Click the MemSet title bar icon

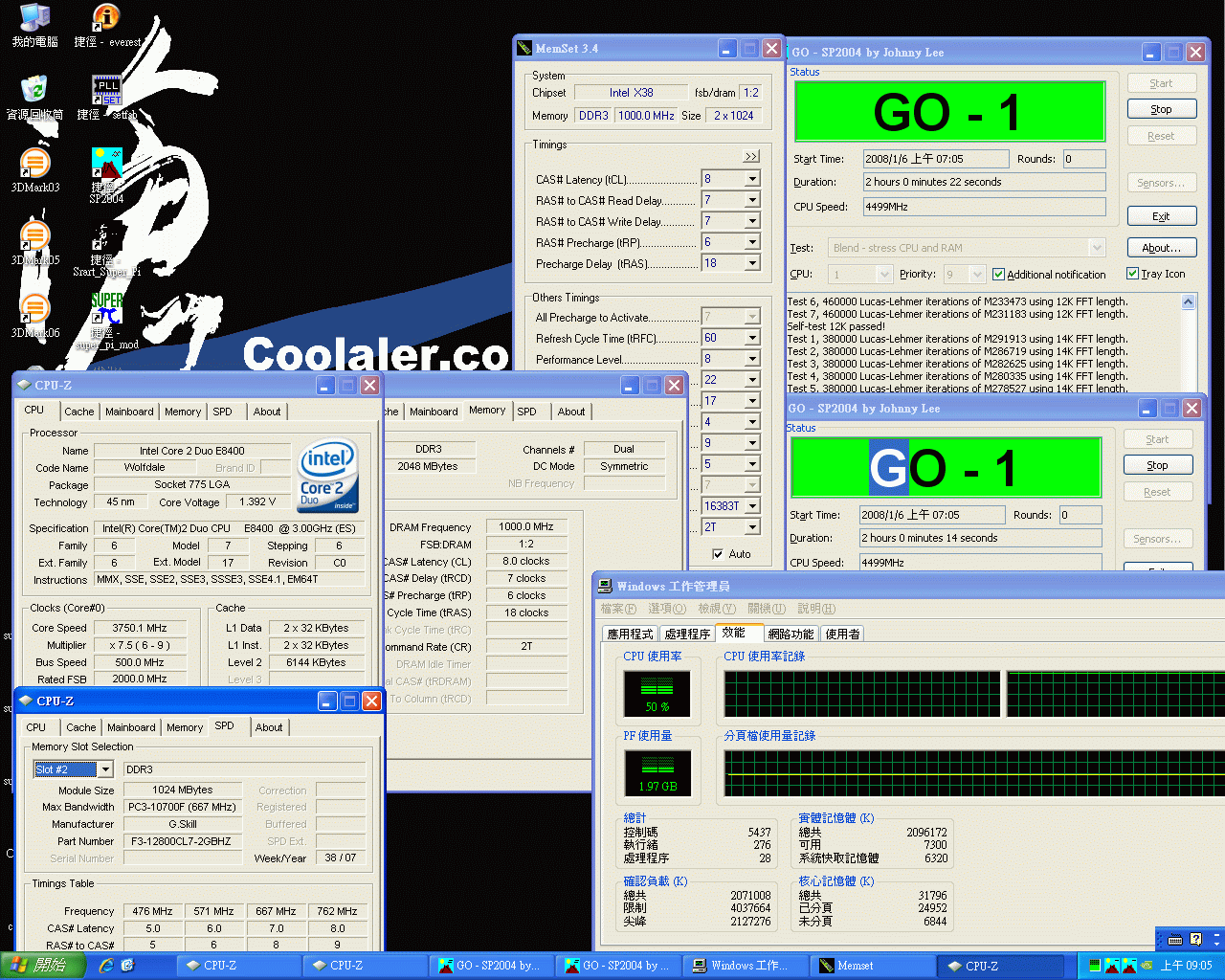point(524,48)
